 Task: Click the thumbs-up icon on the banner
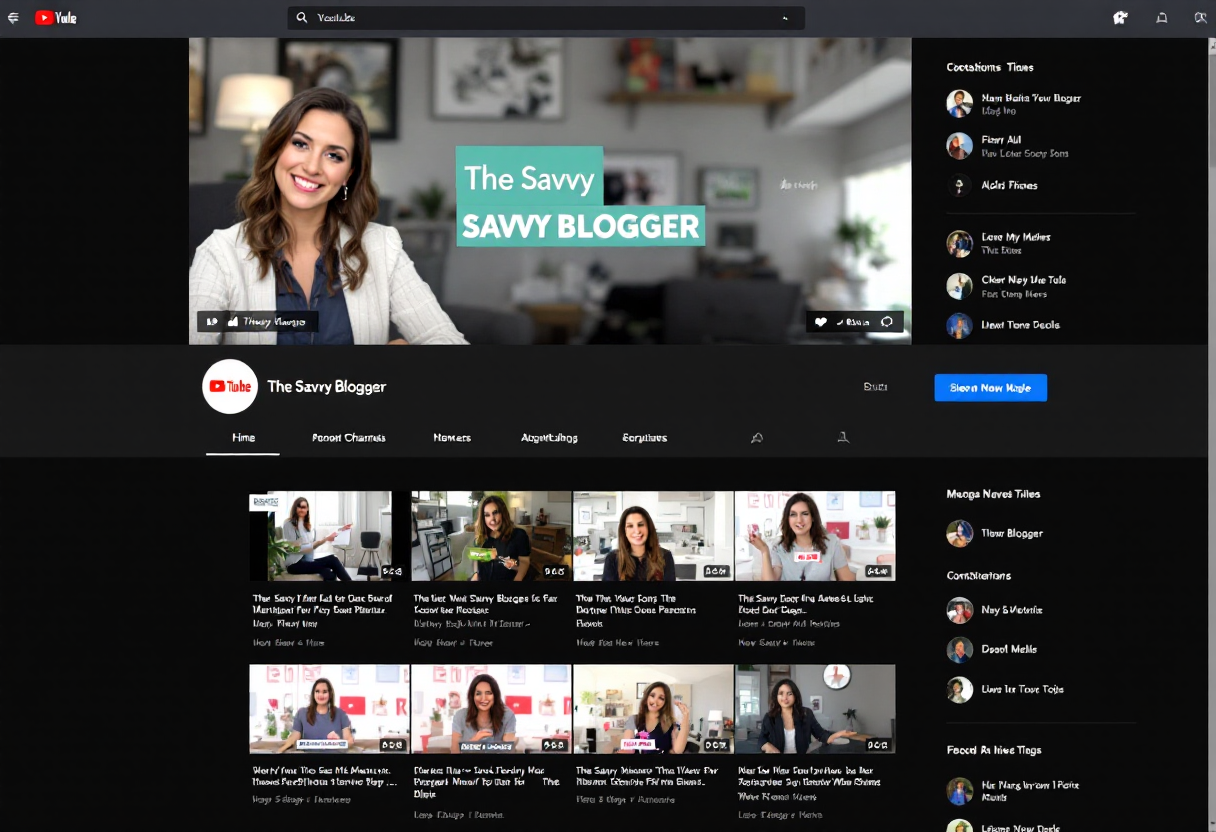tap(233, 321)
